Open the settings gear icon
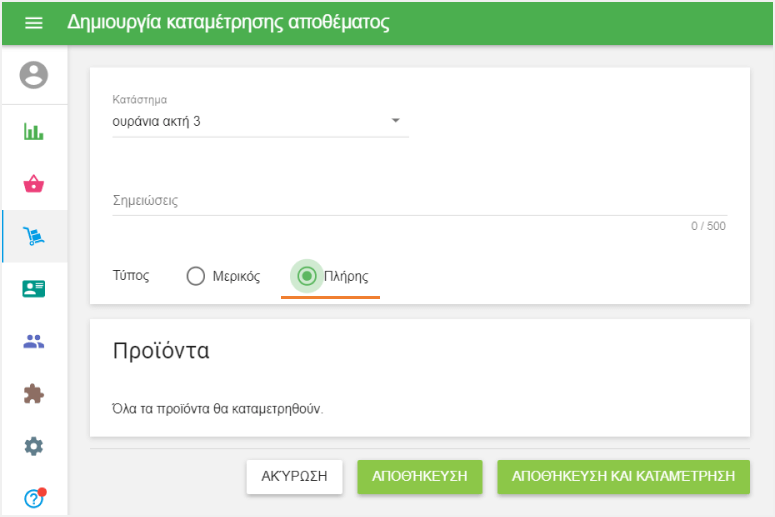 [x=34, y=446]
